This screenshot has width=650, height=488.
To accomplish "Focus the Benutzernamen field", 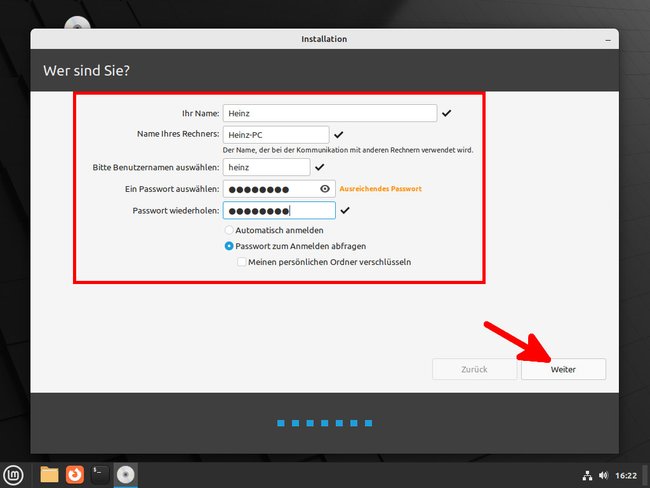I will (x=267, y=167).
